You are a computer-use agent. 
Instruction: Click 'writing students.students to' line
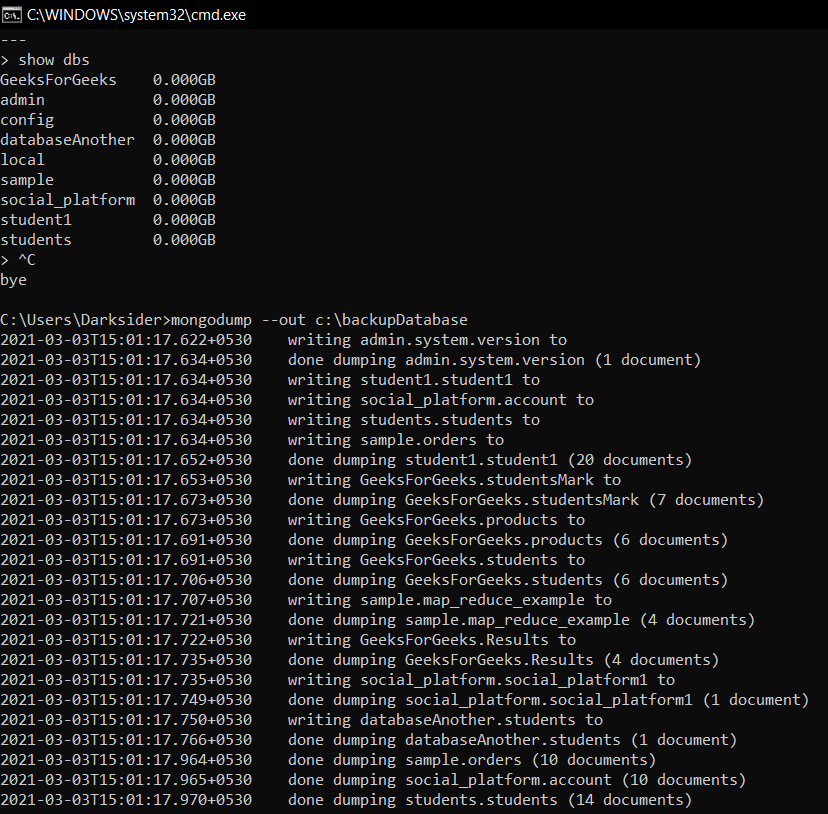tap(414, 420)
